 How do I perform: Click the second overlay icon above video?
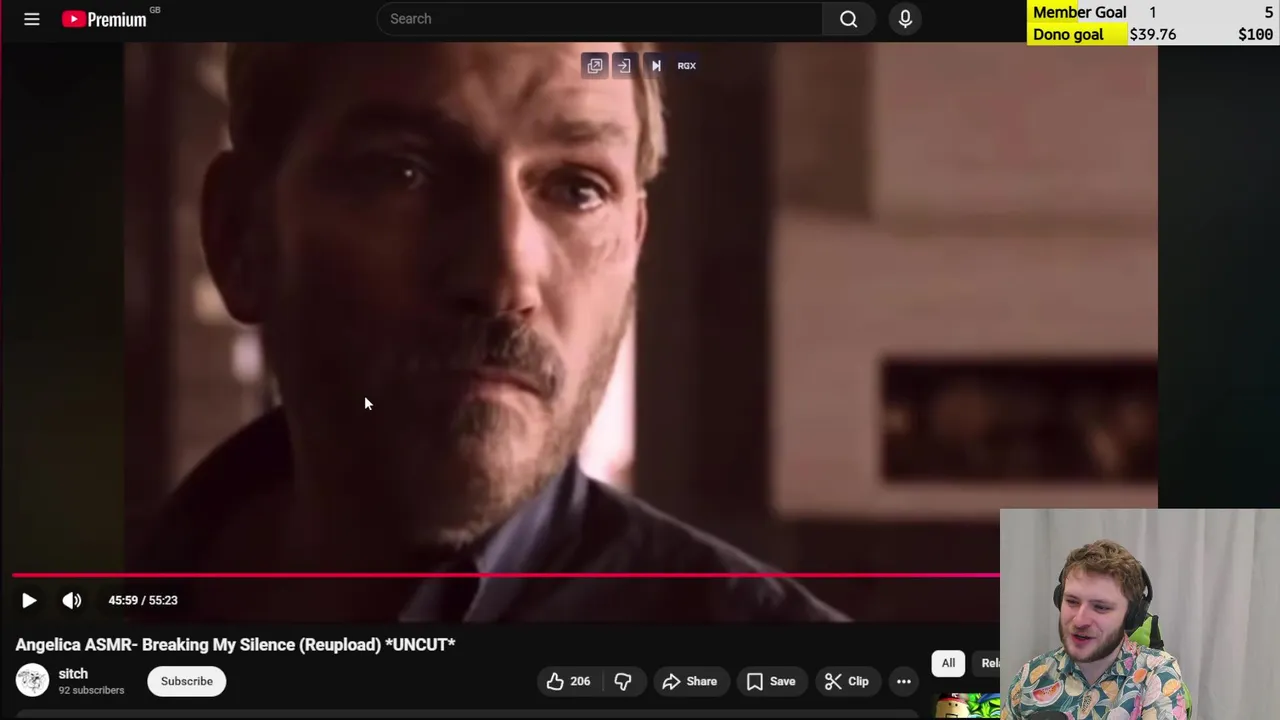[x=624, y=66]
